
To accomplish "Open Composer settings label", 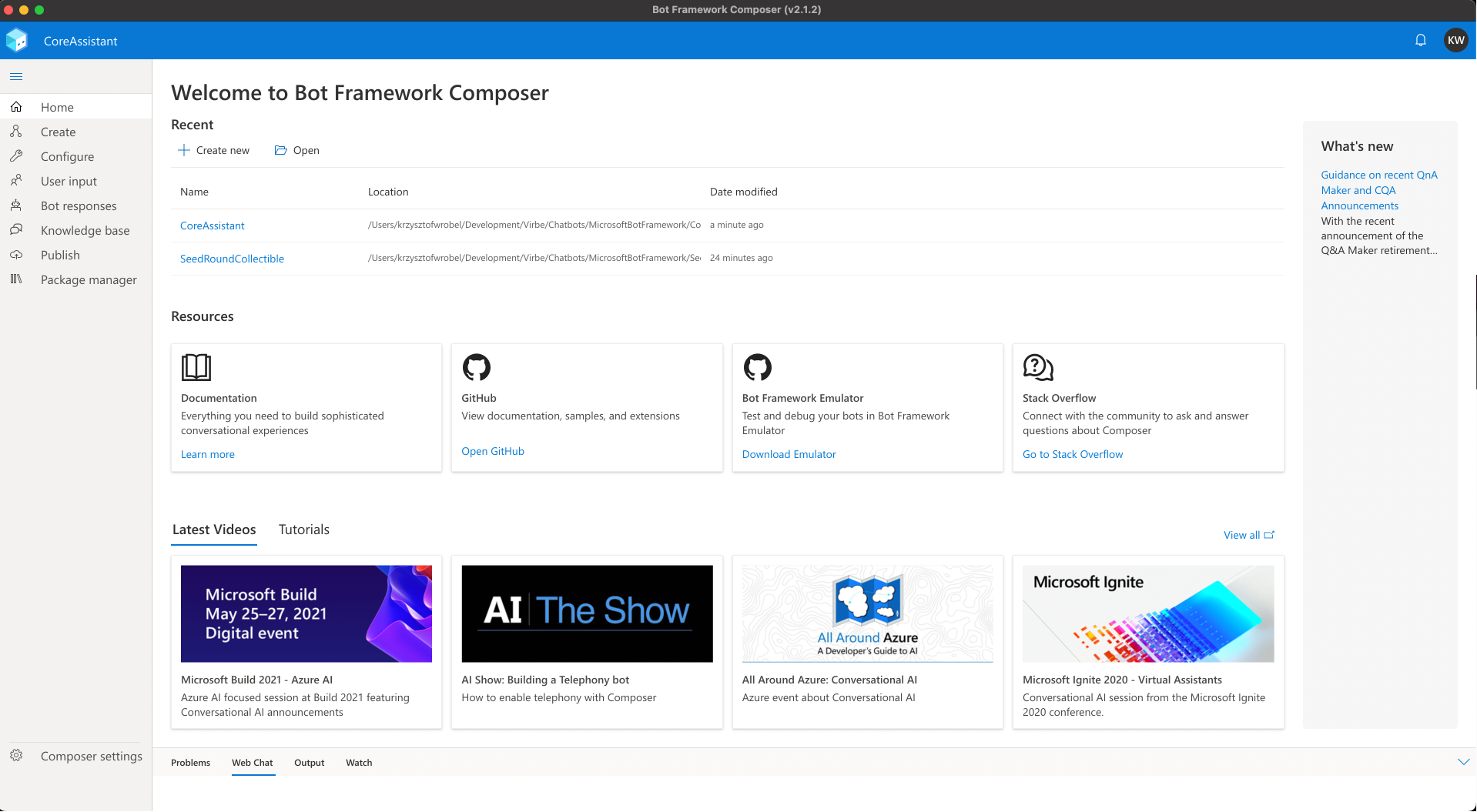I will click(92, 756).
